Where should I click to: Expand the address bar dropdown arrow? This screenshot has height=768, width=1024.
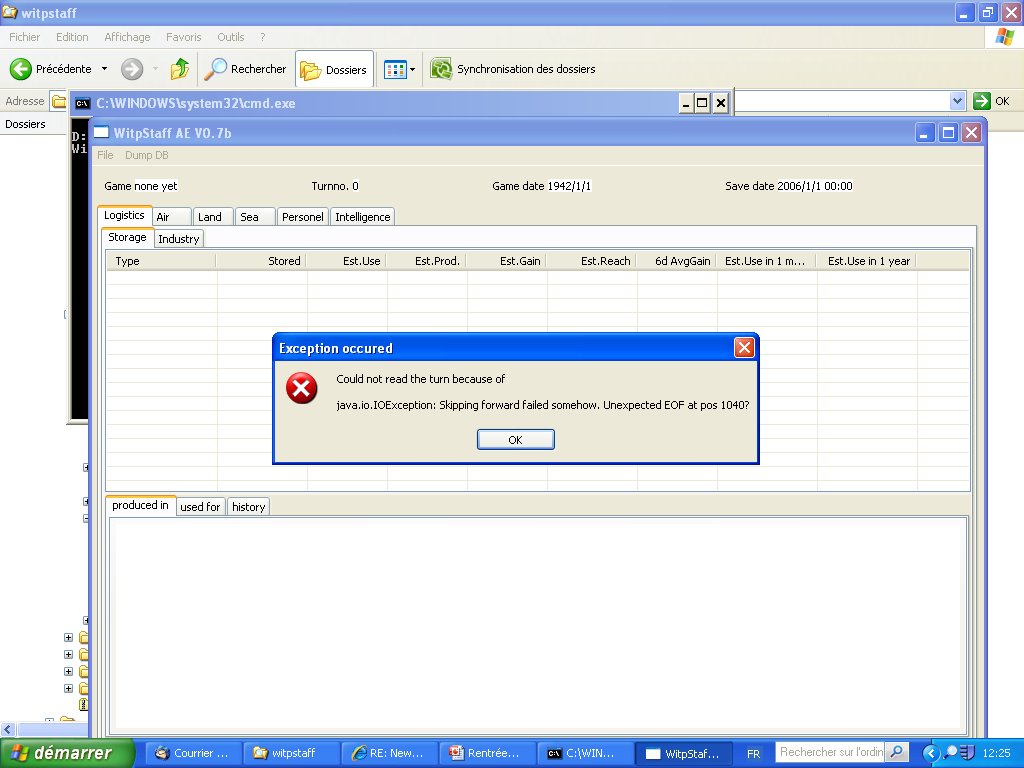point(957,101)
